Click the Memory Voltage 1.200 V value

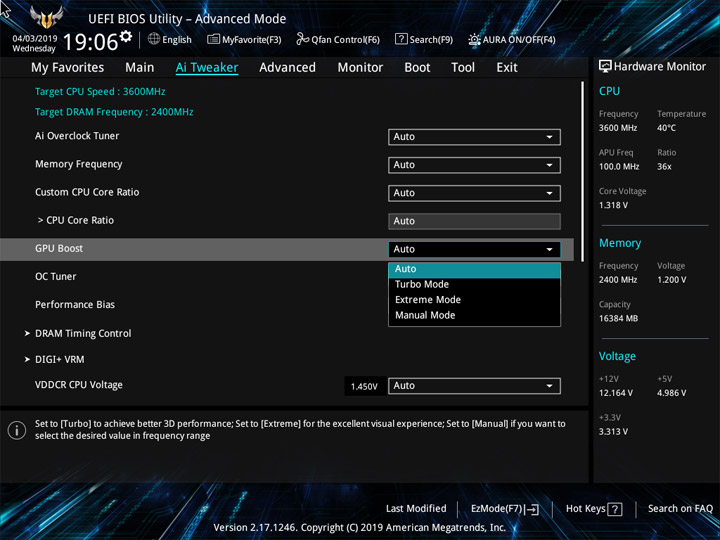(x=671, y=280)
